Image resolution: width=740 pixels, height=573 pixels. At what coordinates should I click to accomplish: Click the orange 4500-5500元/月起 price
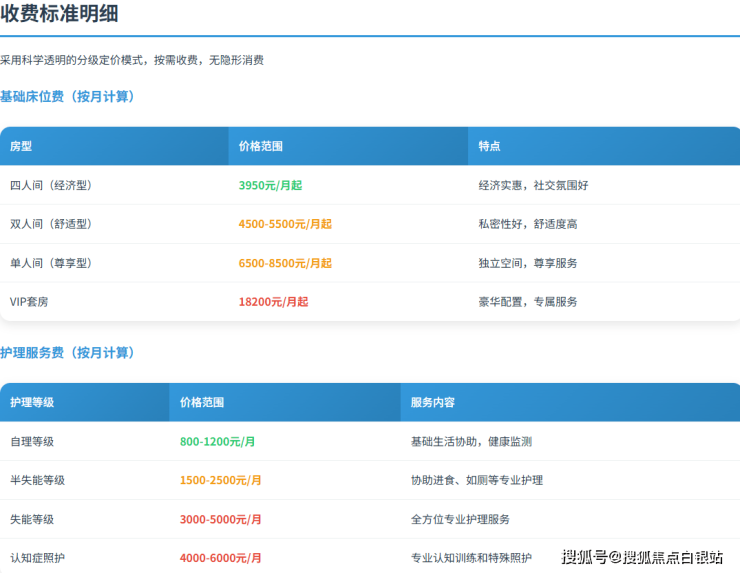pyautogui.click(x=285, y=224)
